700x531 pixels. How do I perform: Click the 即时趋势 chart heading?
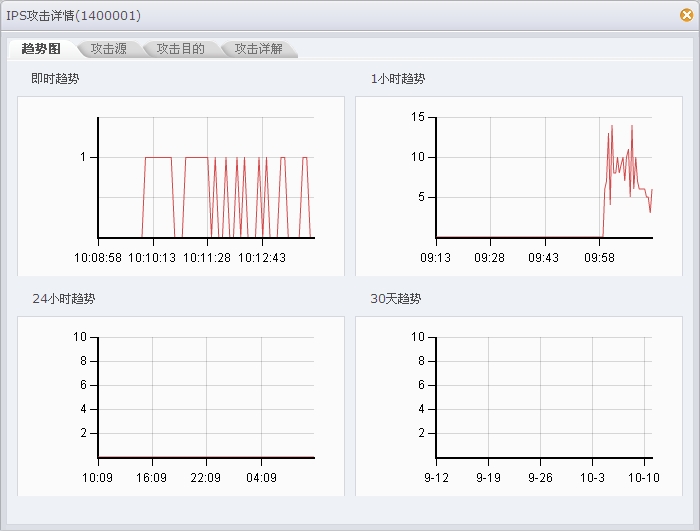point(55,79)
